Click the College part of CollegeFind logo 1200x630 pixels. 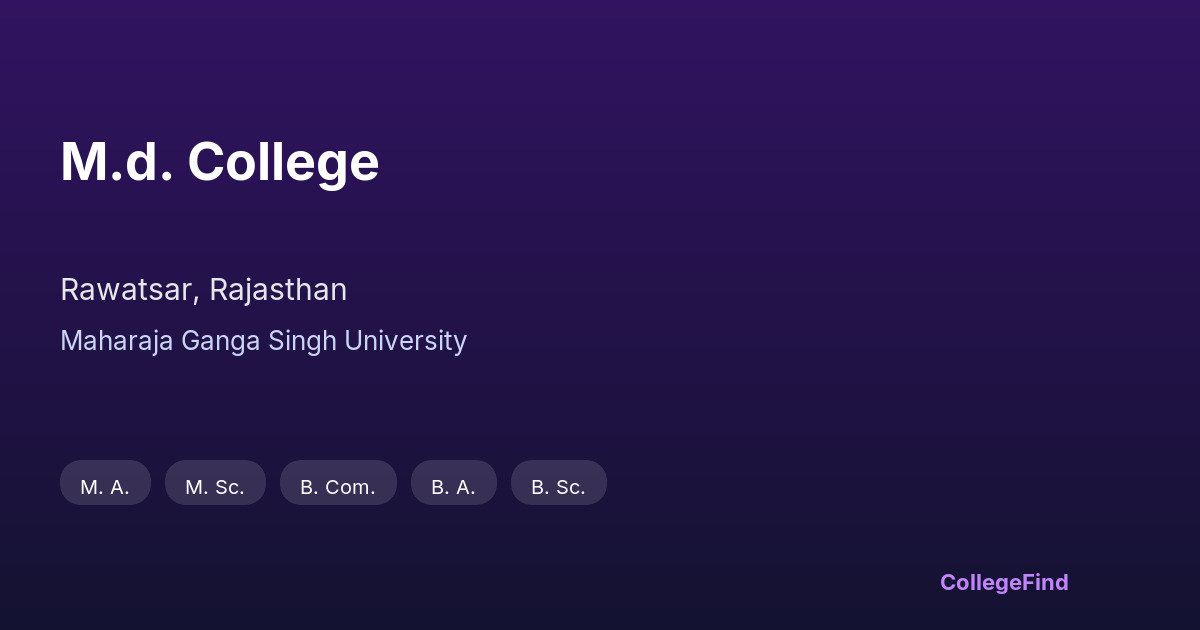[980, 582]
